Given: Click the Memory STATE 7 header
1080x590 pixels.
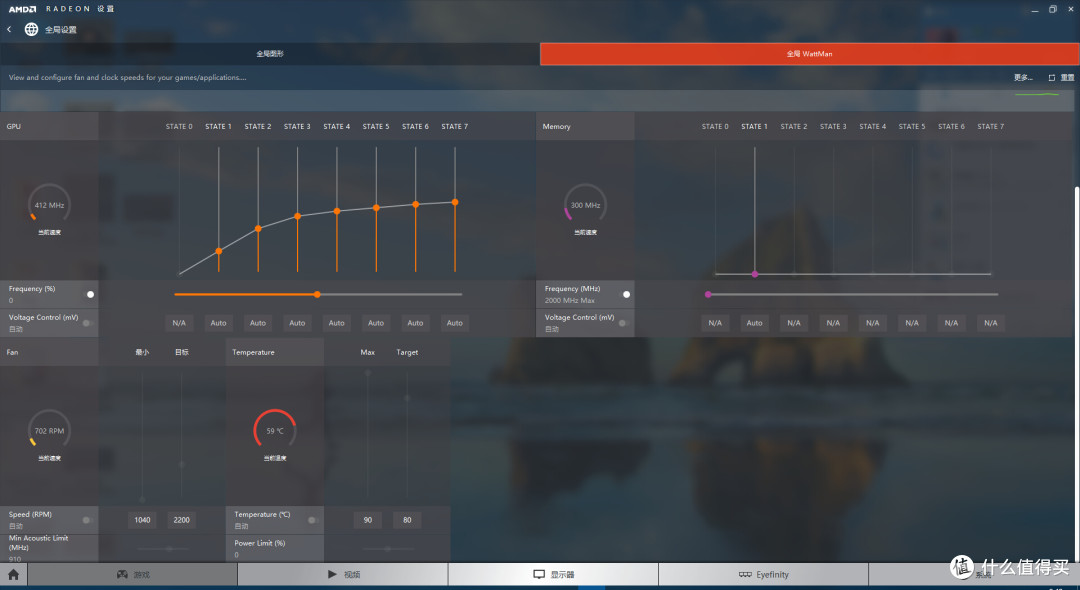Looking at the screenshot, I should coord(990,126).
